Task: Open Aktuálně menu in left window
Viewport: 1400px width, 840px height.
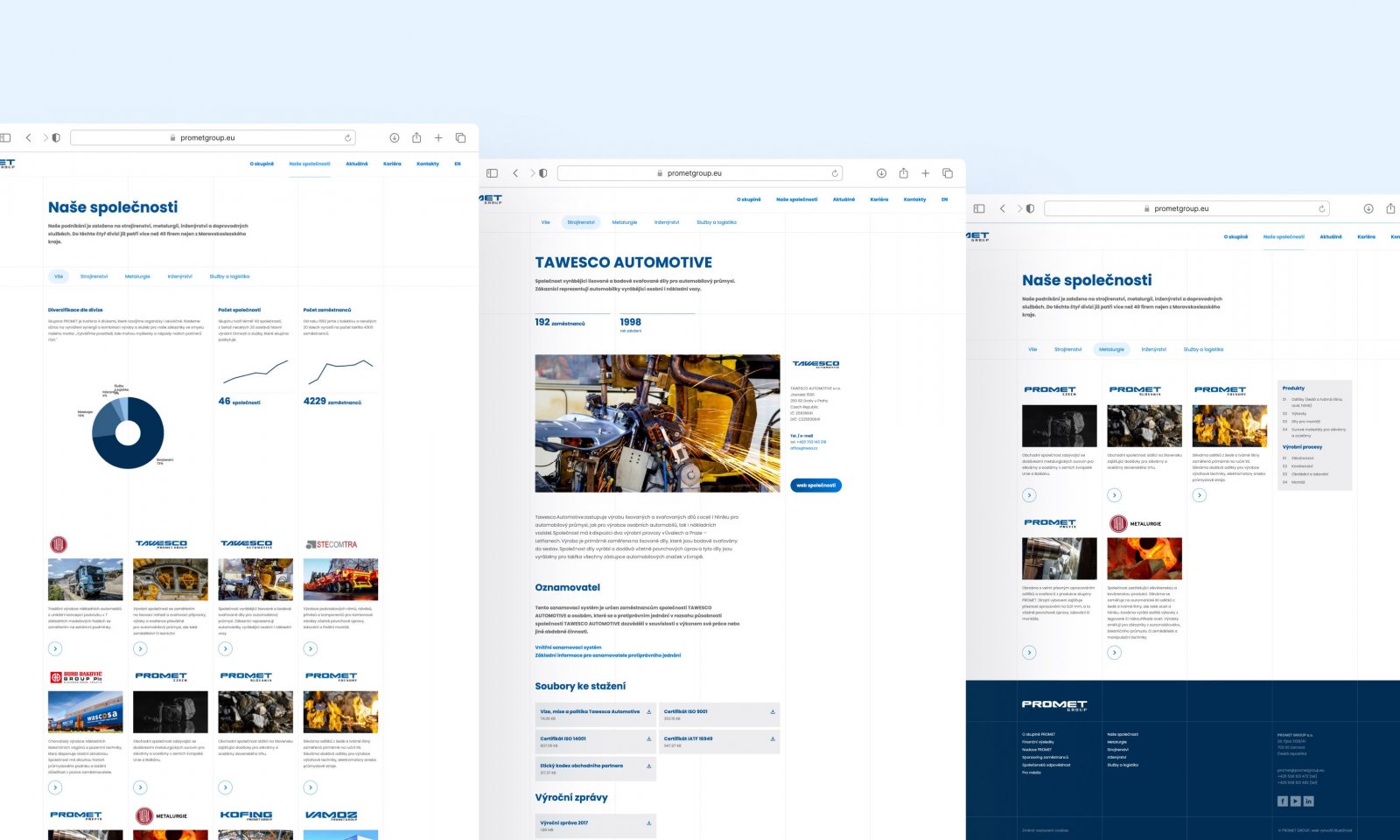Action: [x=357, y=164]
